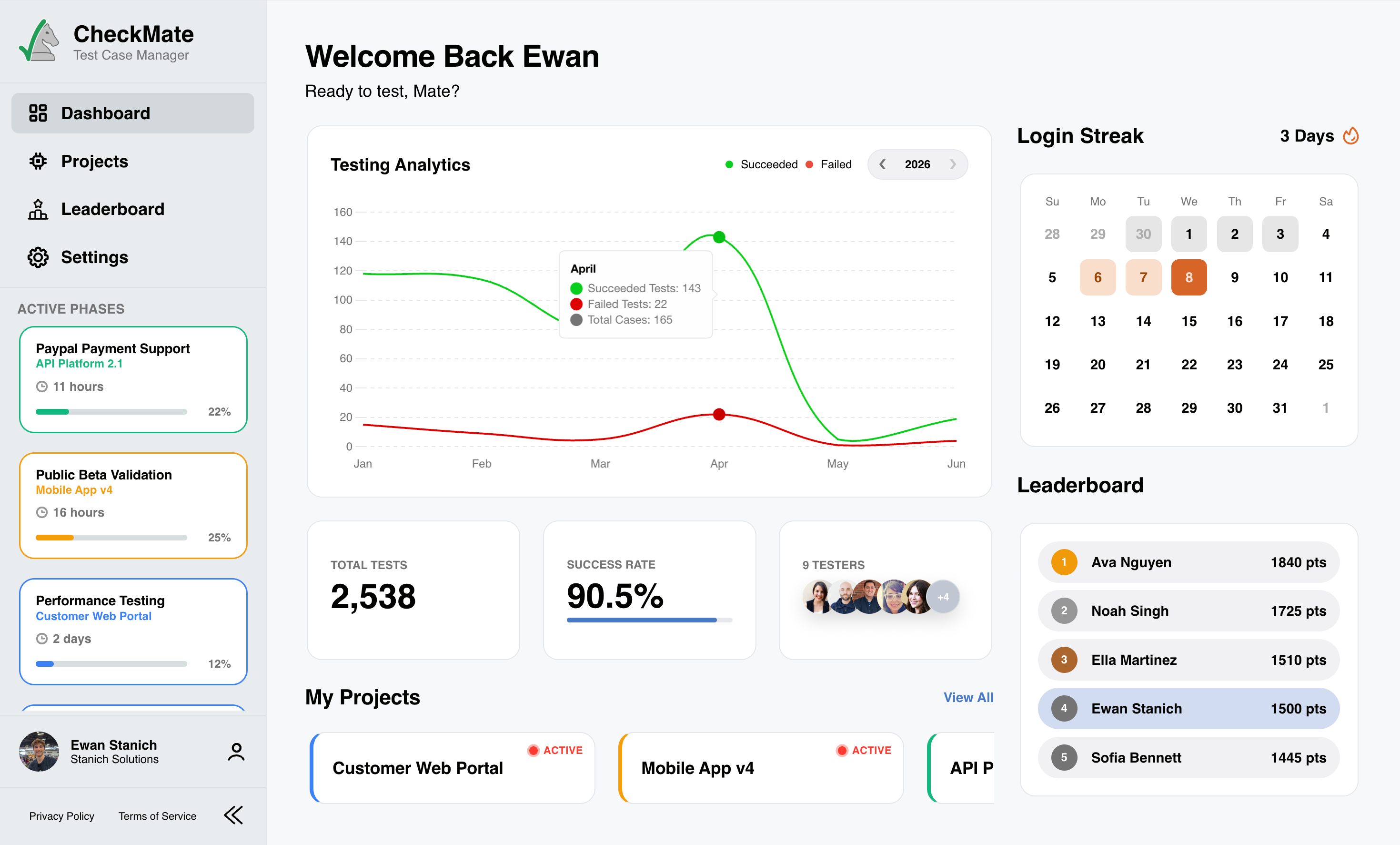The image size is (1400, 845).
Task: Click the rank 5 badge
Action: pos(1064,757)
